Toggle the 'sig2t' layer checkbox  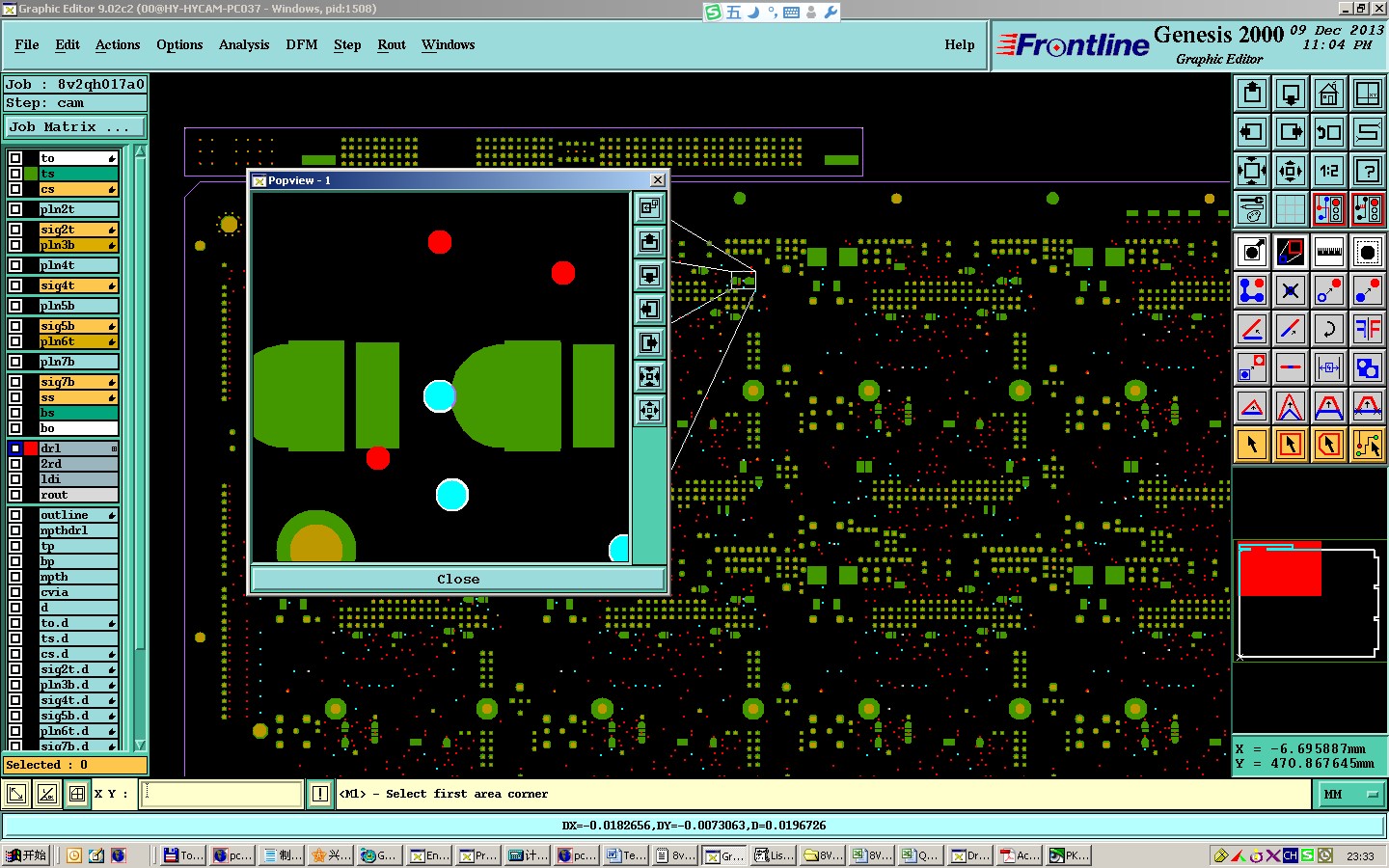tap(15, 230)
